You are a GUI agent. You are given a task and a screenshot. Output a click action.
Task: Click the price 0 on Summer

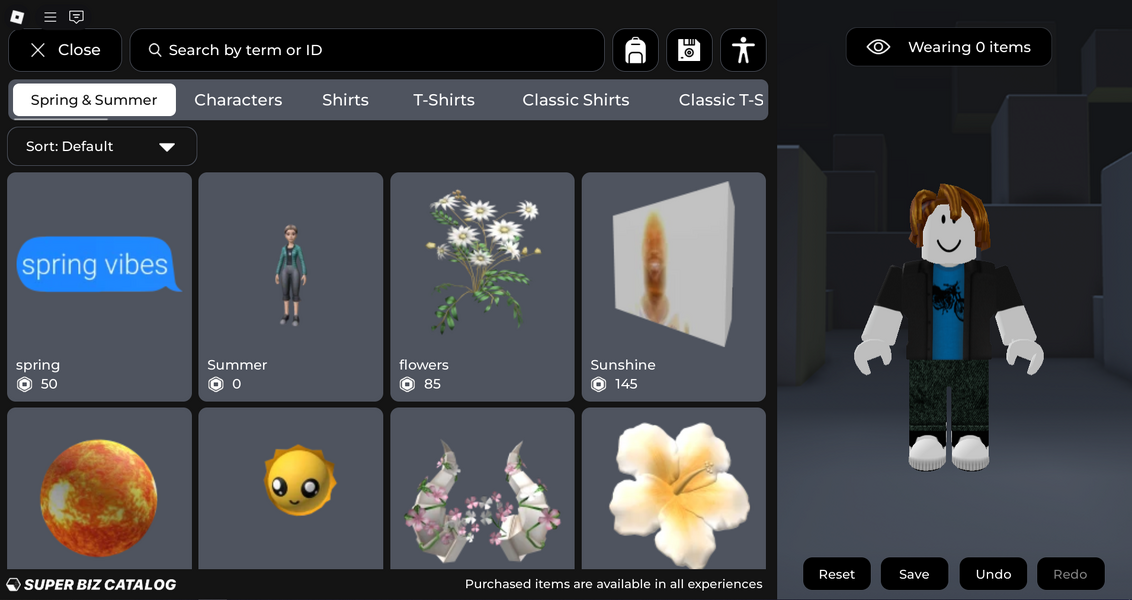[x=237, y=384]
